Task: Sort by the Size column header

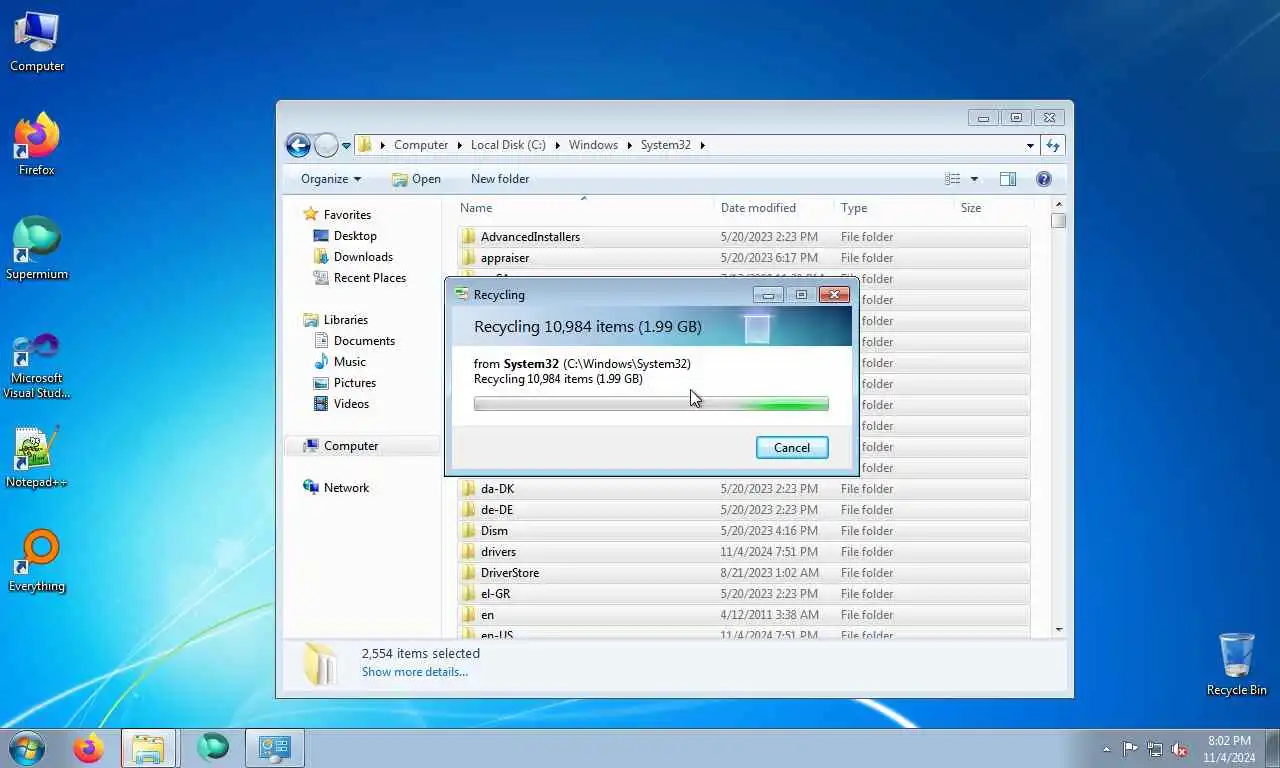Action: [x=992, y=208]
